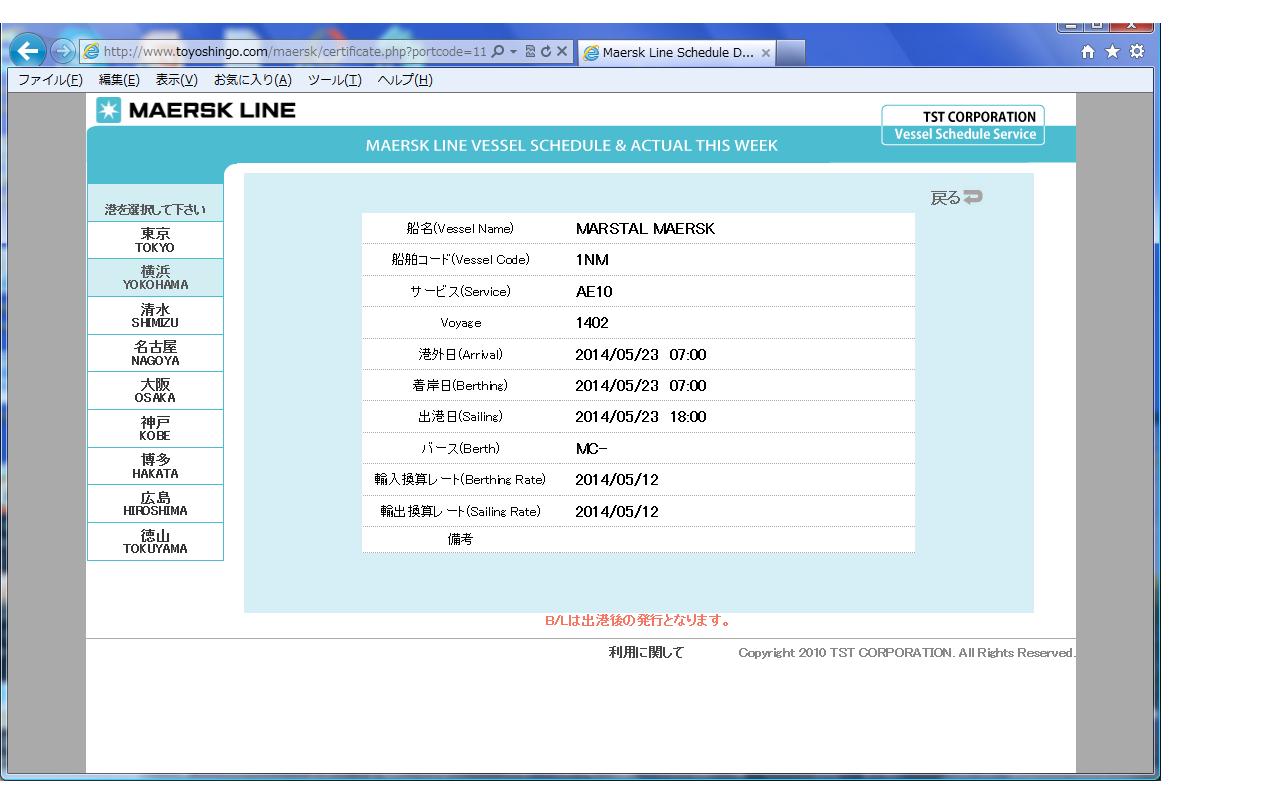Viewport: 1280px width, 800px height.
Task: Click the 輸出換算レート(Sailing Rate) label
Action: click(x=460, y=512)
